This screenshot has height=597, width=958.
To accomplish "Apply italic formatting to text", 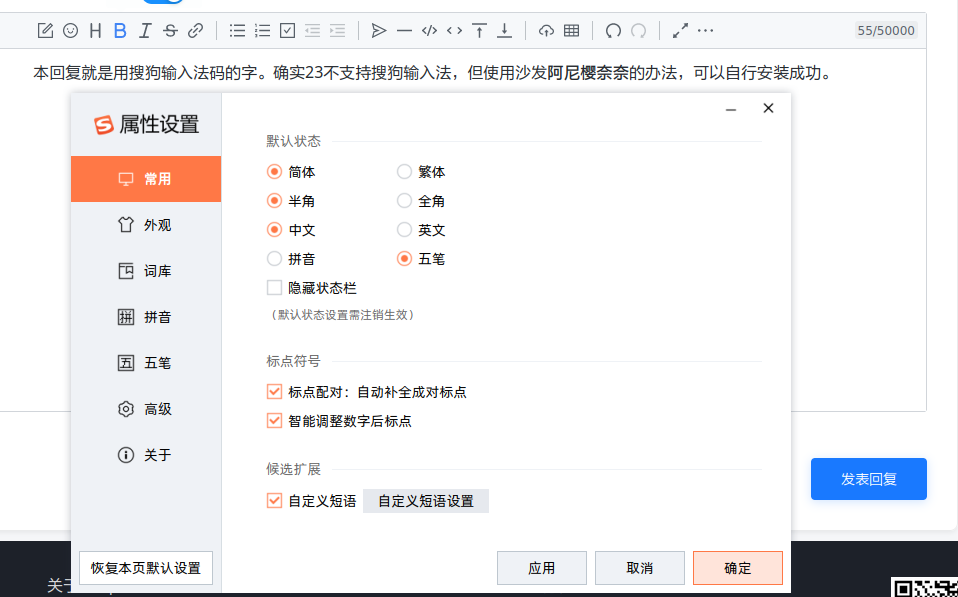I will pos(144,30).
